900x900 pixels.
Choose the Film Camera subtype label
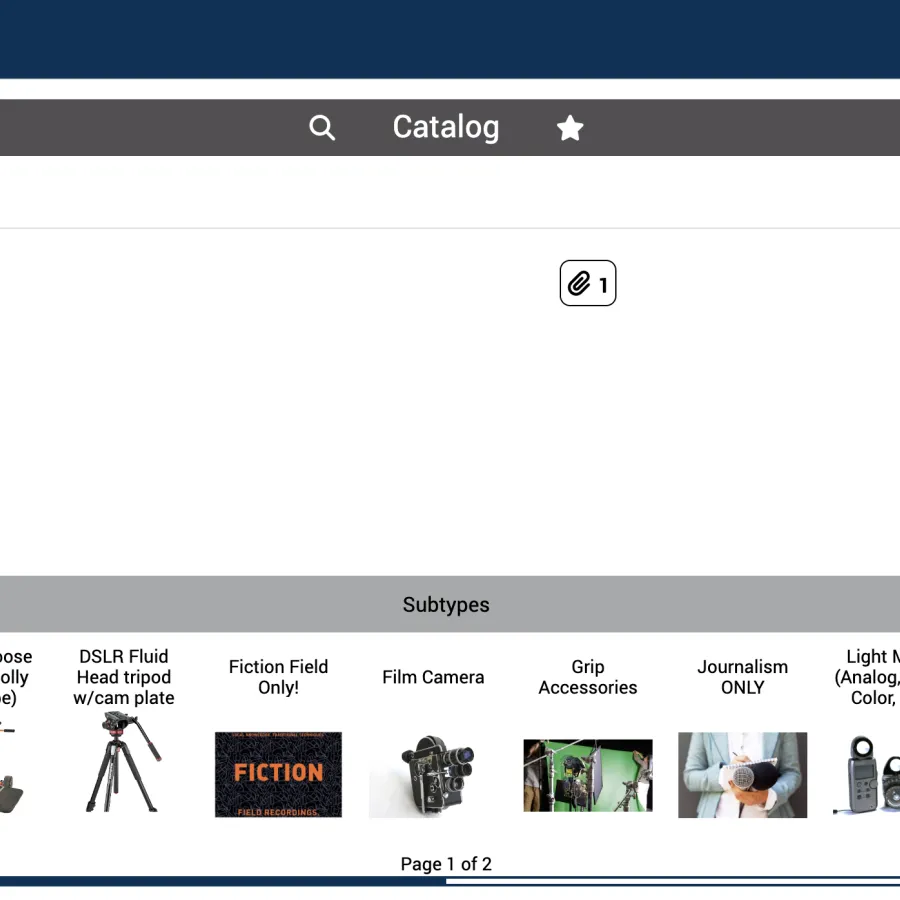tap(433, 677)
